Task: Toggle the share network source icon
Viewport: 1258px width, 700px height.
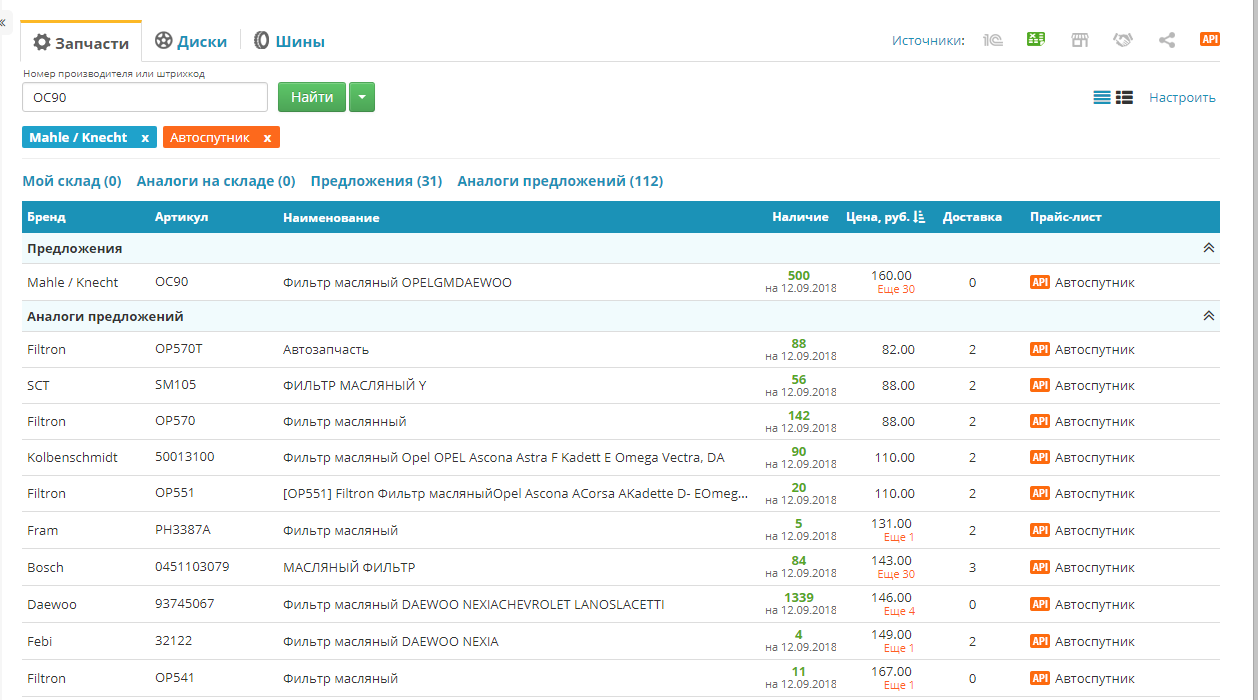Action: [1166, 40]
